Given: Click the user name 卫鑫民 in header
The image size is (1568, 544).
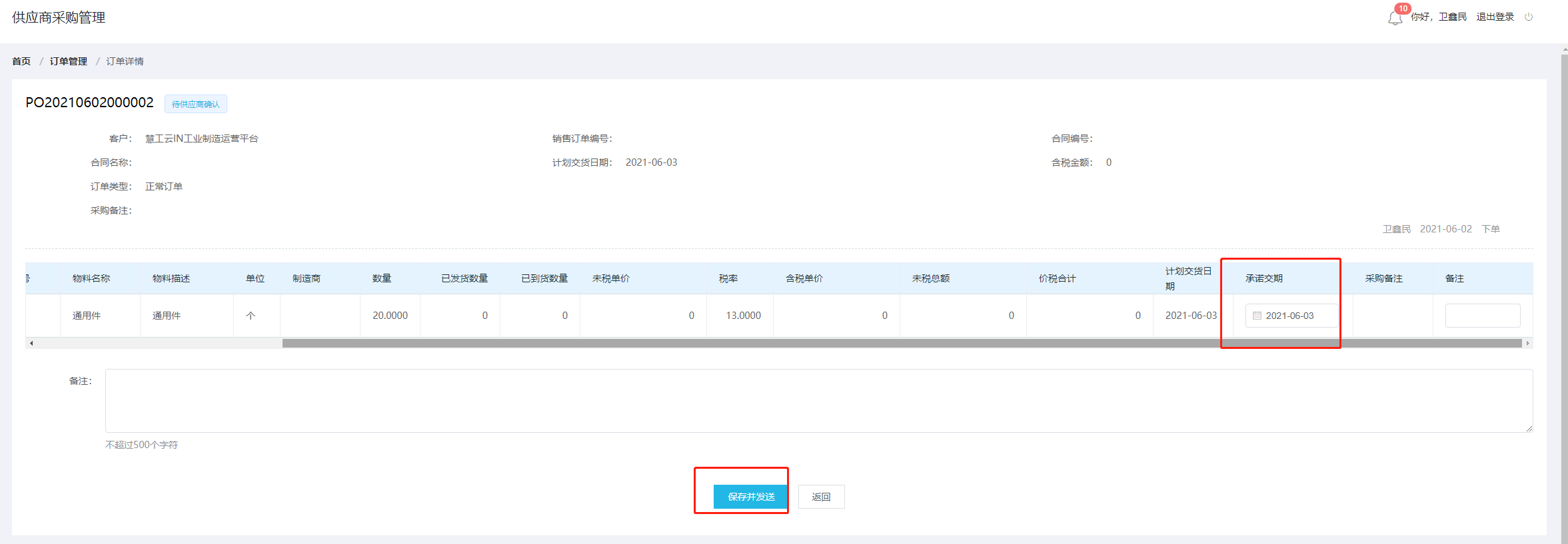Looking at the screenshot, I should [1452, 17].
